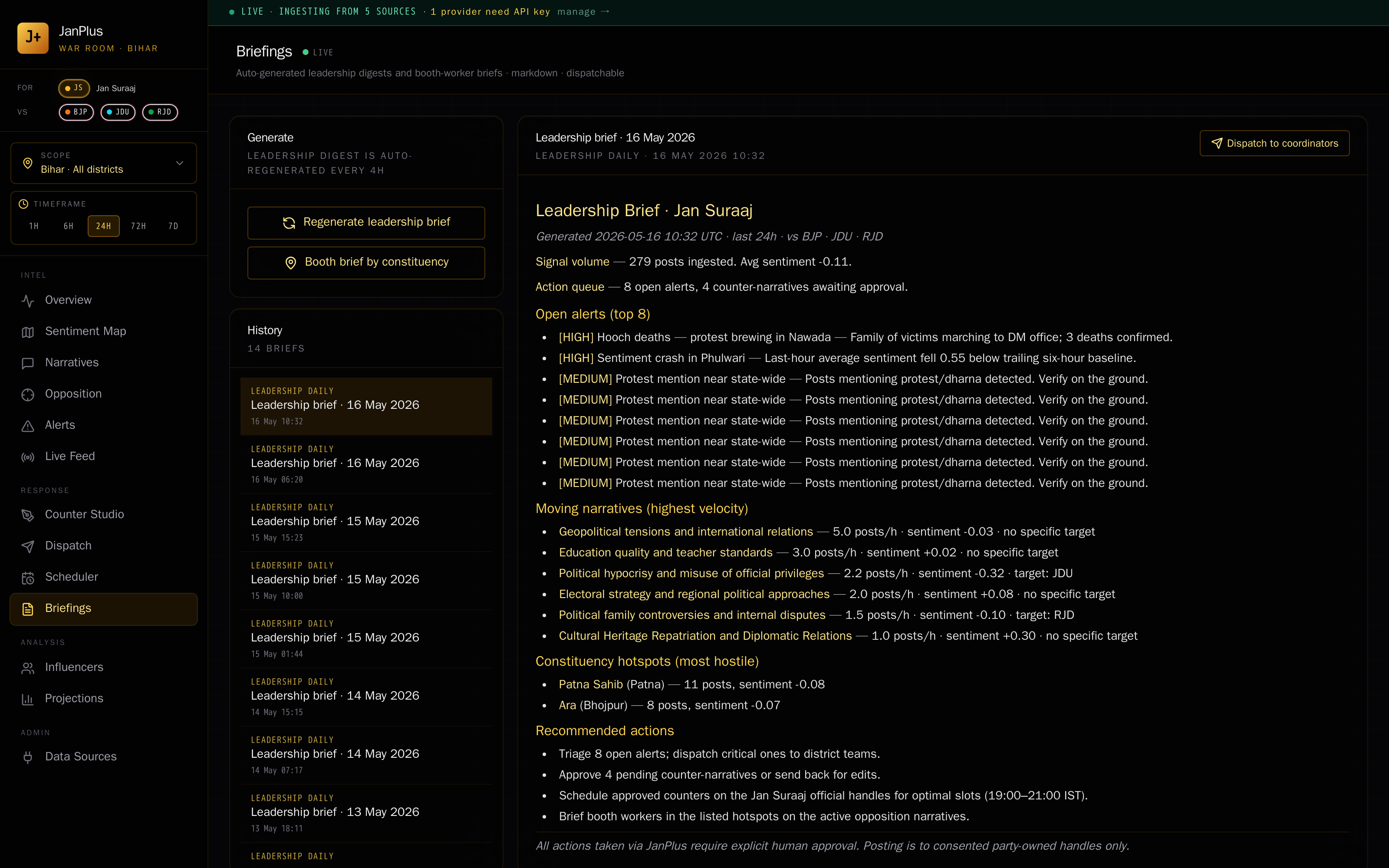
Task: Select the 6H timeframe
Action: (x=69, y=226)
